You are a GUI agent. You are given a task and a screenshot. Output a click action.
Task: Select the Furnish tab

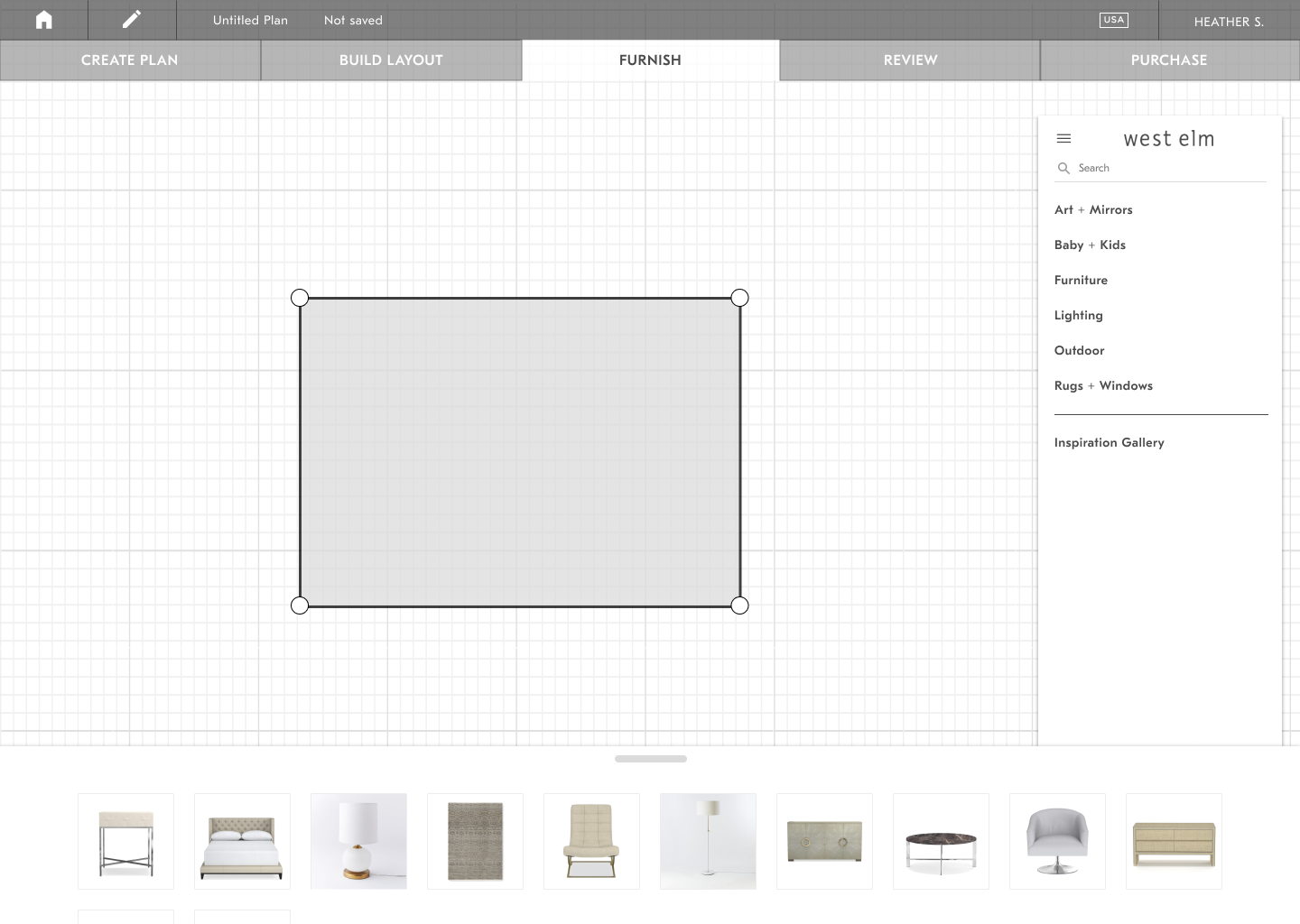[650, 60]
